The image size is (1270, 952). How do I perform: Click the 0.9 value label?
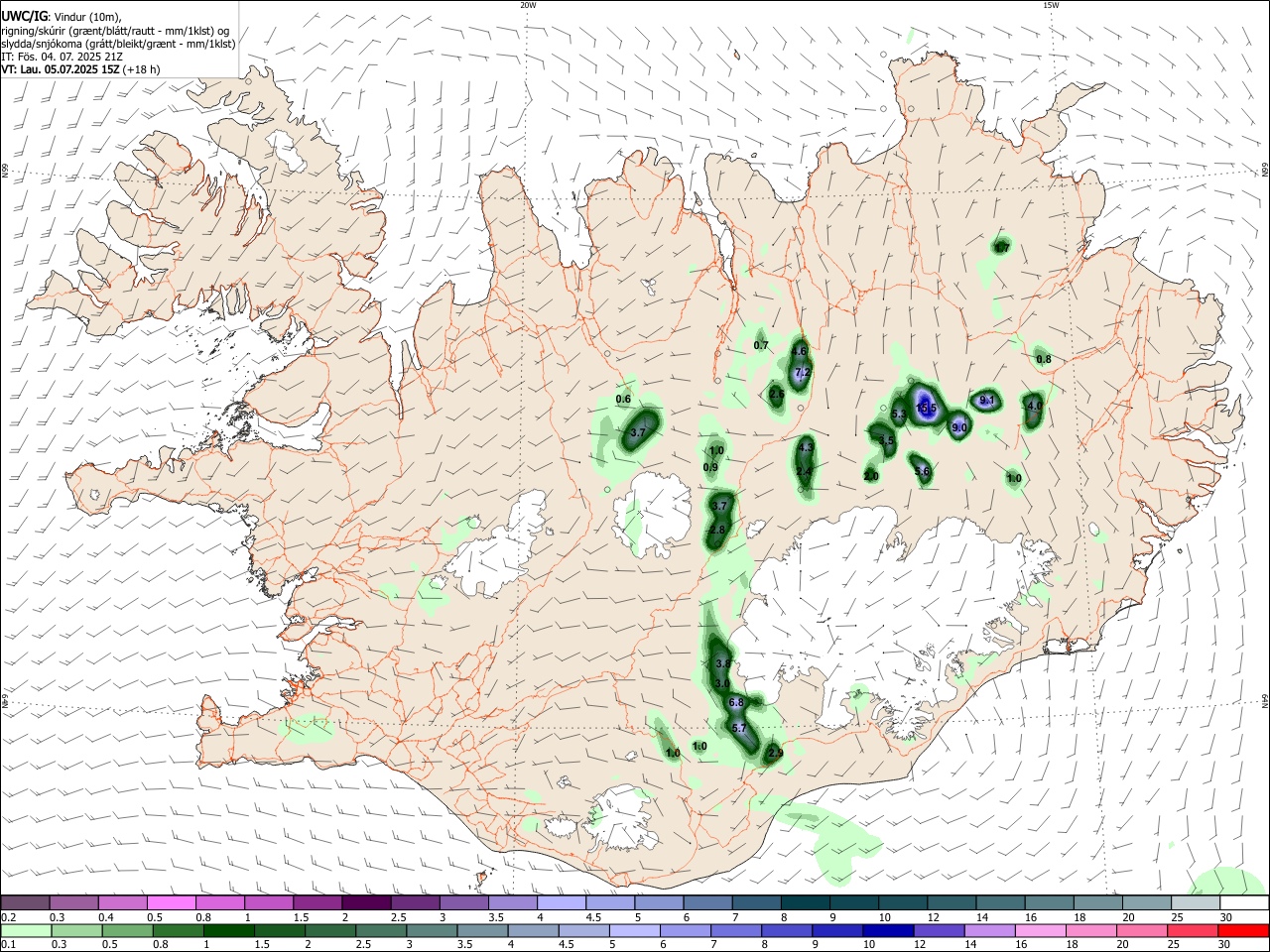pos(710,467)
